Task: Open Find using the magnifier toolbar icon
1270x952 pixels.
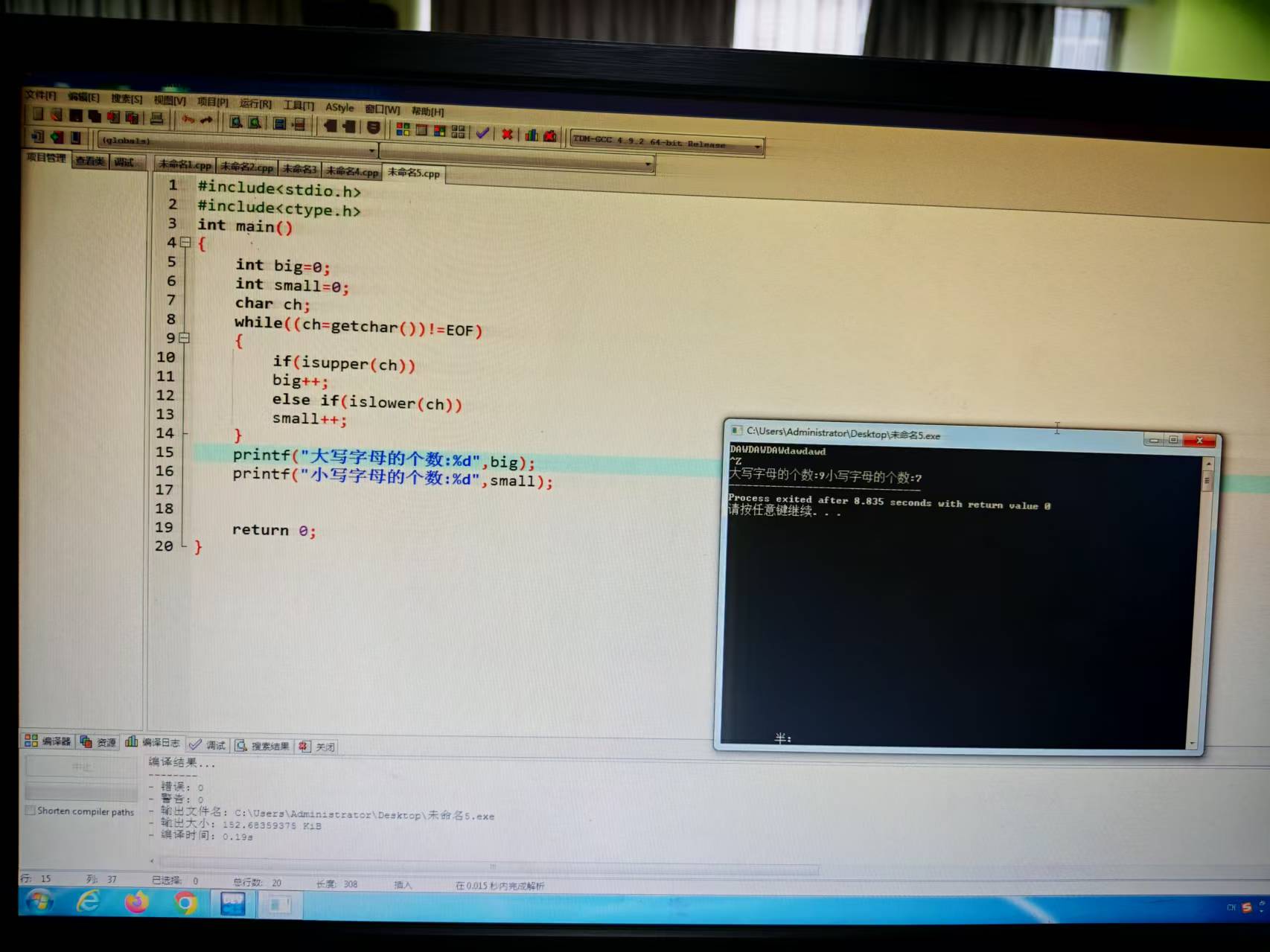Action: (236, 121)
